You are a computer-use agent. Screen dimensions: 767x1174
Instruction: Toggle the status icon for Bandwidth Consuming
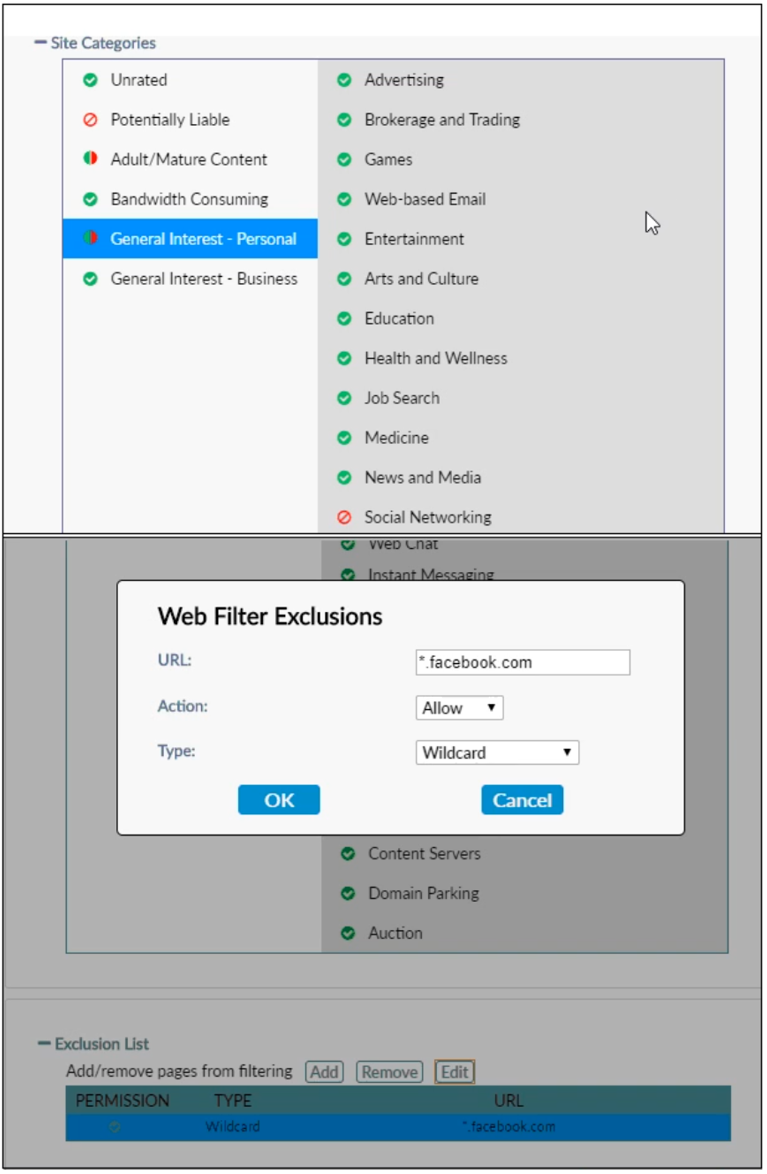[90, 199]
